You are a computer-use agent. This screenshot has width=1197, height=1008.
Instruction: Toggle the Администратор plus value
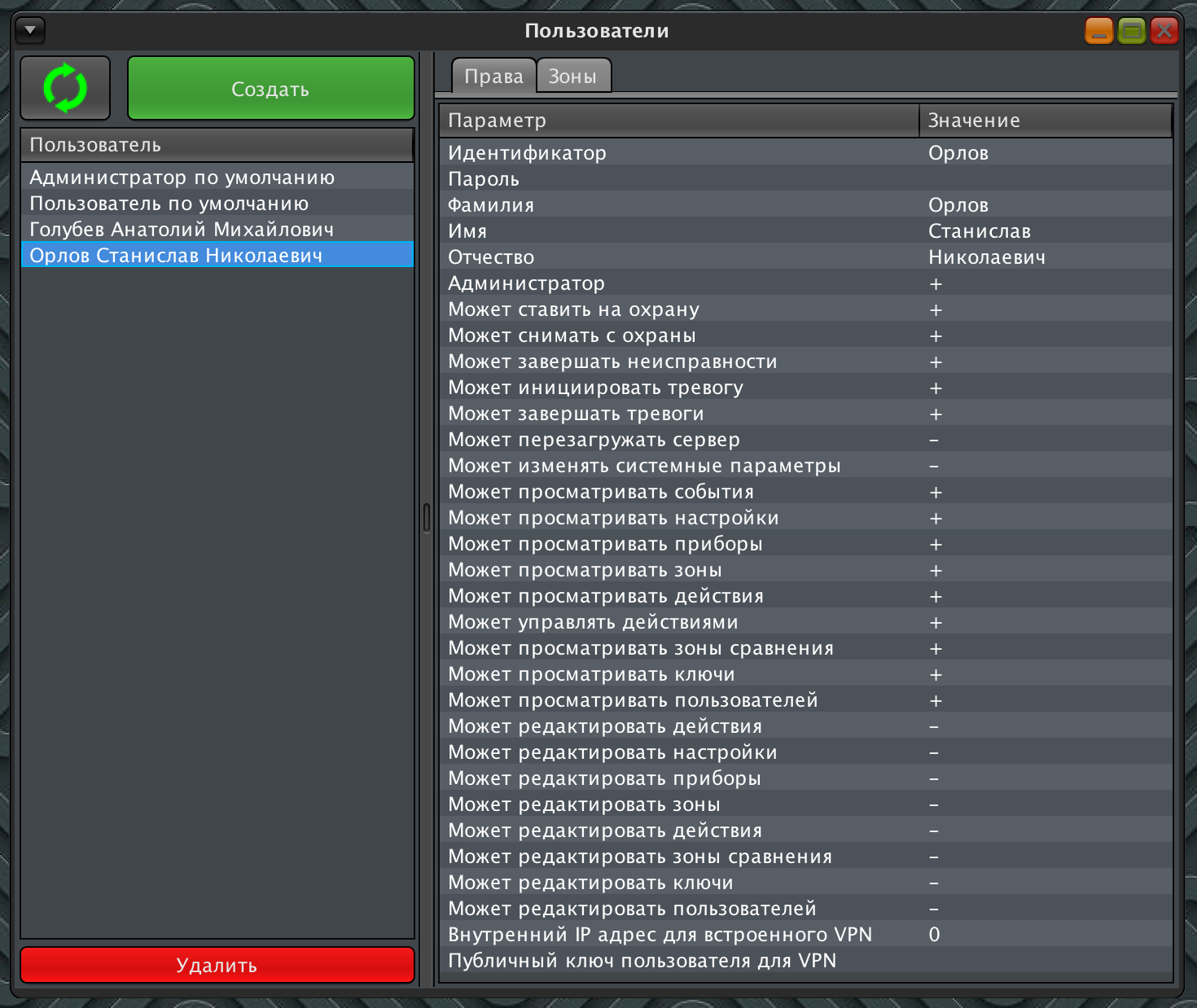pyautogui.click(x=936, y=284)
